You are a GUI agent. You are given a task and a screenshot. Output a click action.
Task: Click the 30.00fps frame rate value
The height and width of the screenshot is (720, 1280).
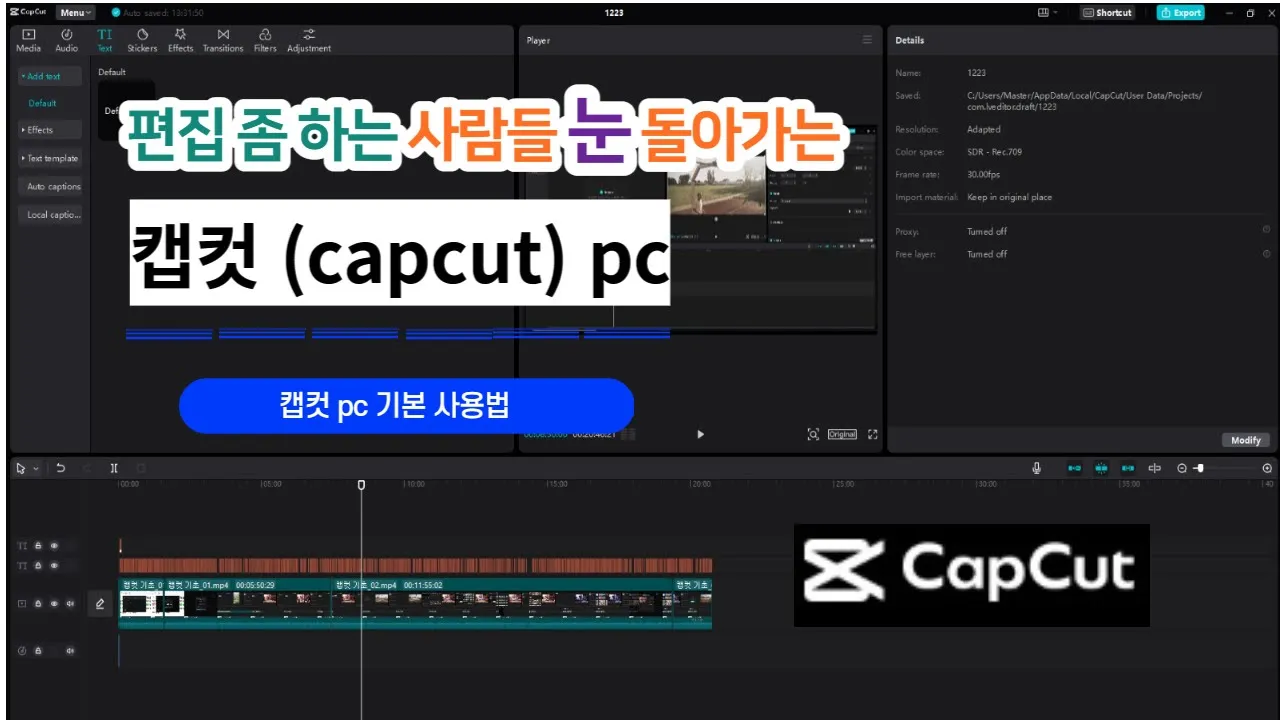pos(985,174)
